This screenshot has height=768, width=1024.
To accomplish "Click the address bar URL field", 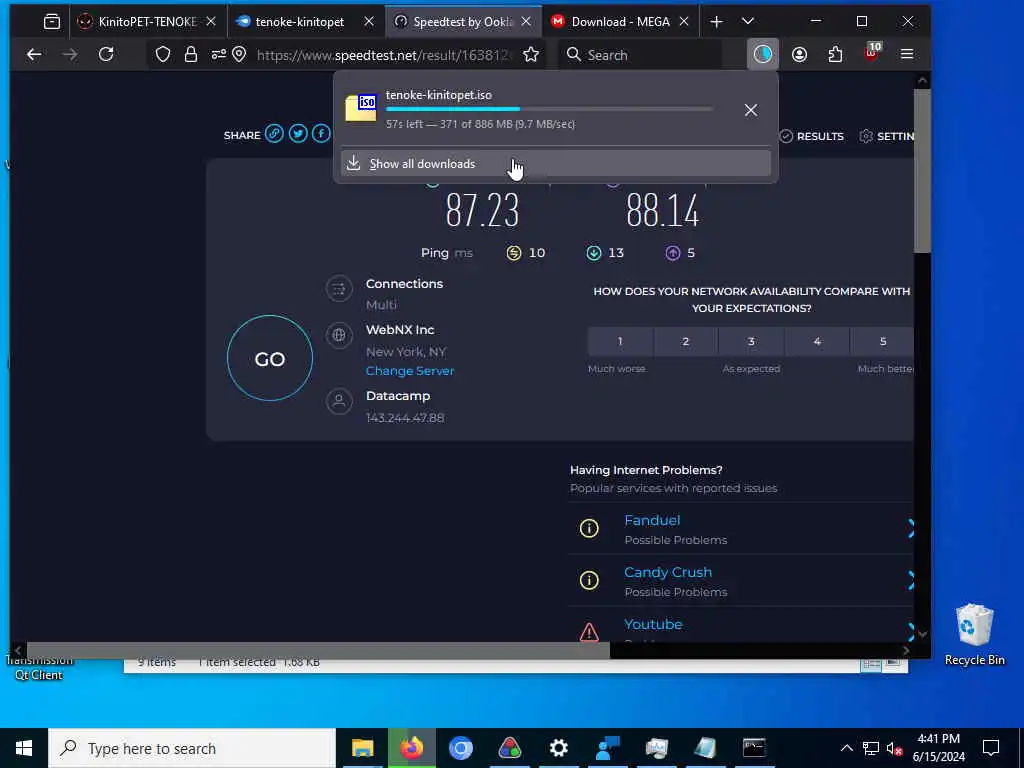I will click(383, 55).
